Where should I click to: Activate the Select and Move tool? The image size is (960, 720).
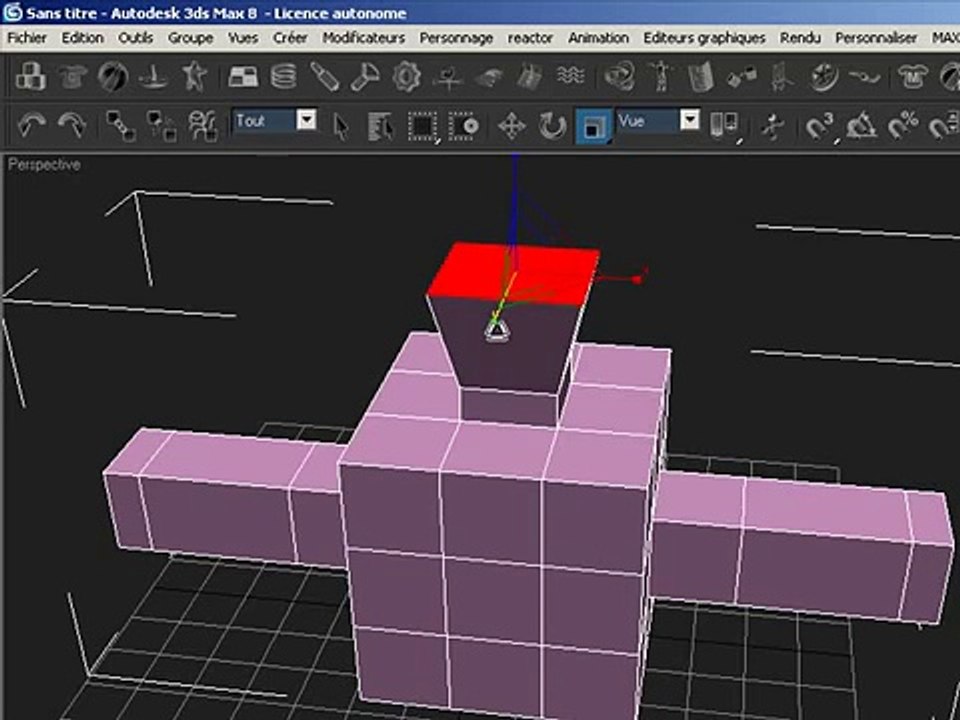[x=512, y=126]
